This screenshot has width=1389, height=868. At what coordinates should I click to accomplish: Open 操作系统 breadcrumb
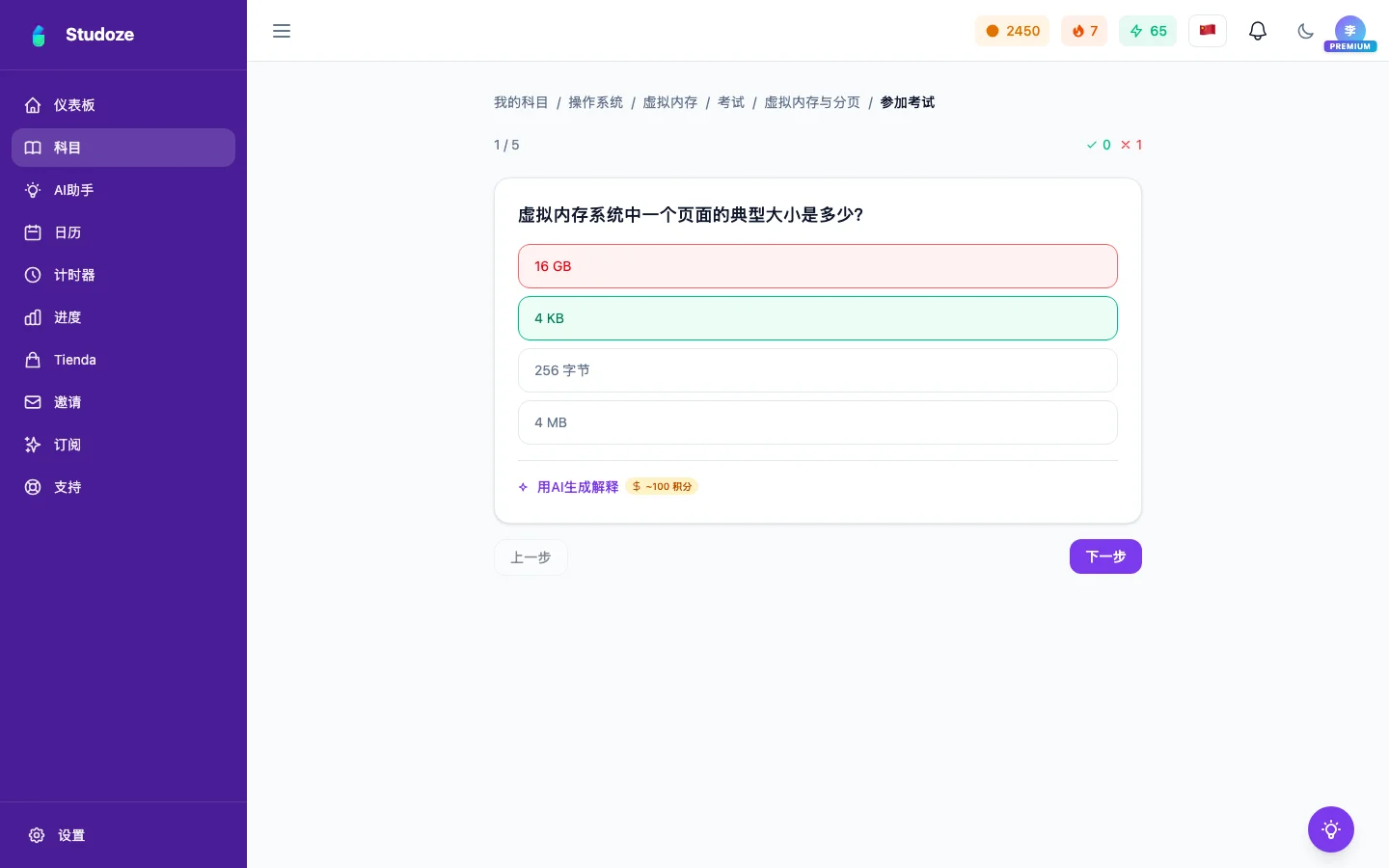pyautogui.click(x=595, y=102)
